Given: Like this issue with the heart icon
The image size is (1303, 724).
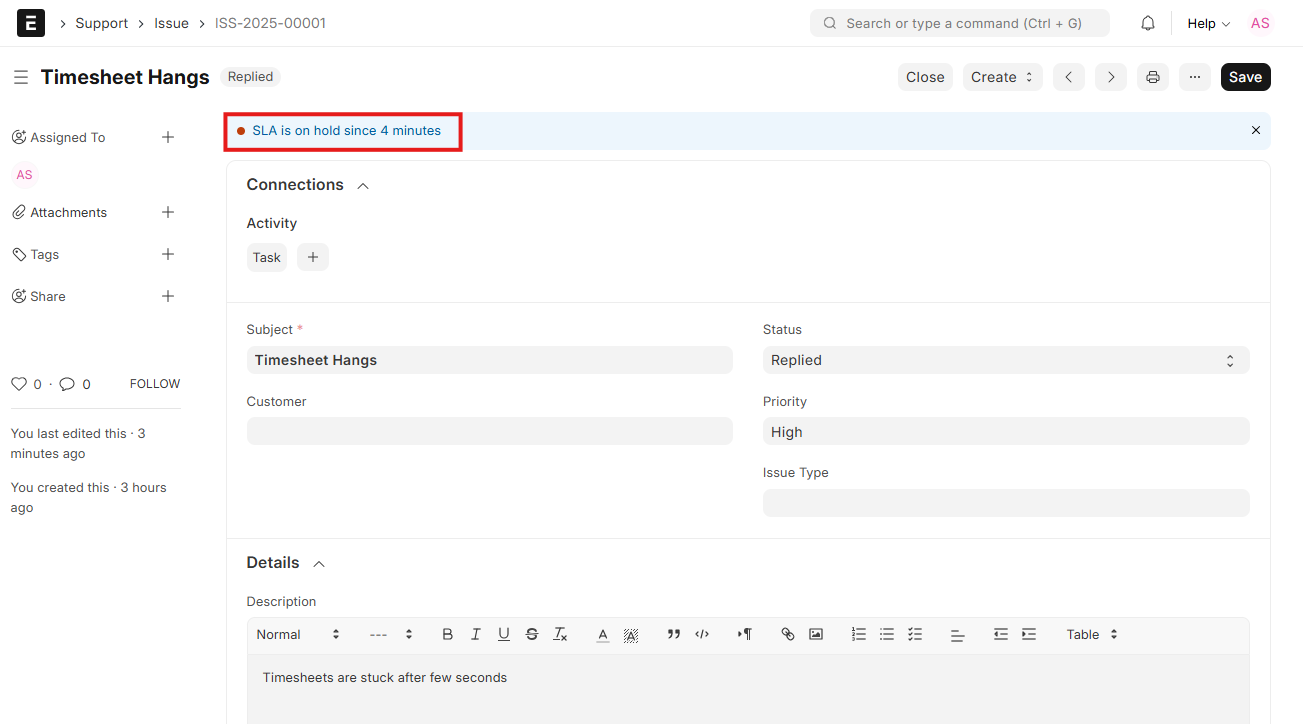Looking at the screenshot, I should [x=18, y=384].
